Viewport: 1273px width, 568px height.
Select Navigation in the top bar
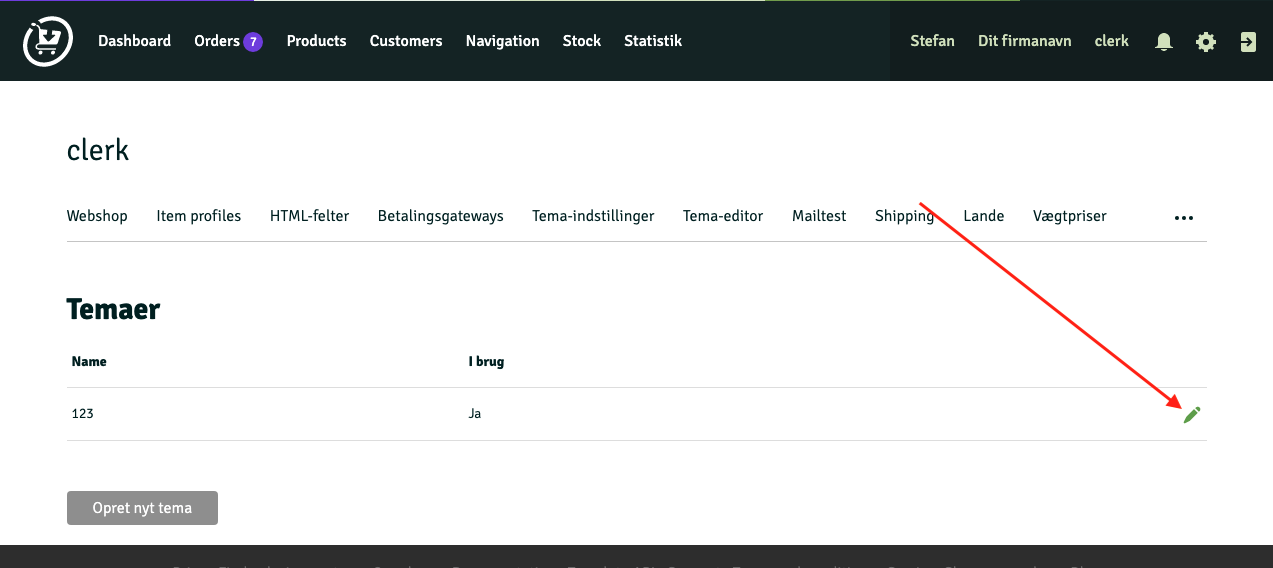(502, 41)
